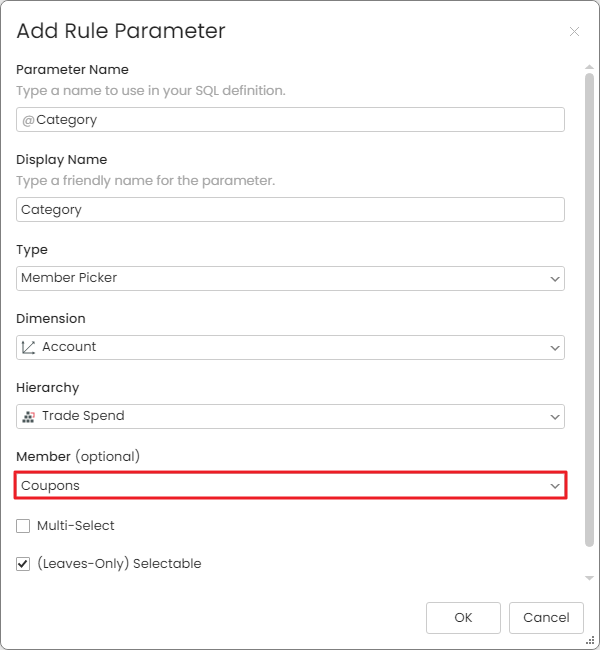Screen dimensions: 600x650
Task: Click the dialog resize grip icon
Action: (x=590, y=641)
